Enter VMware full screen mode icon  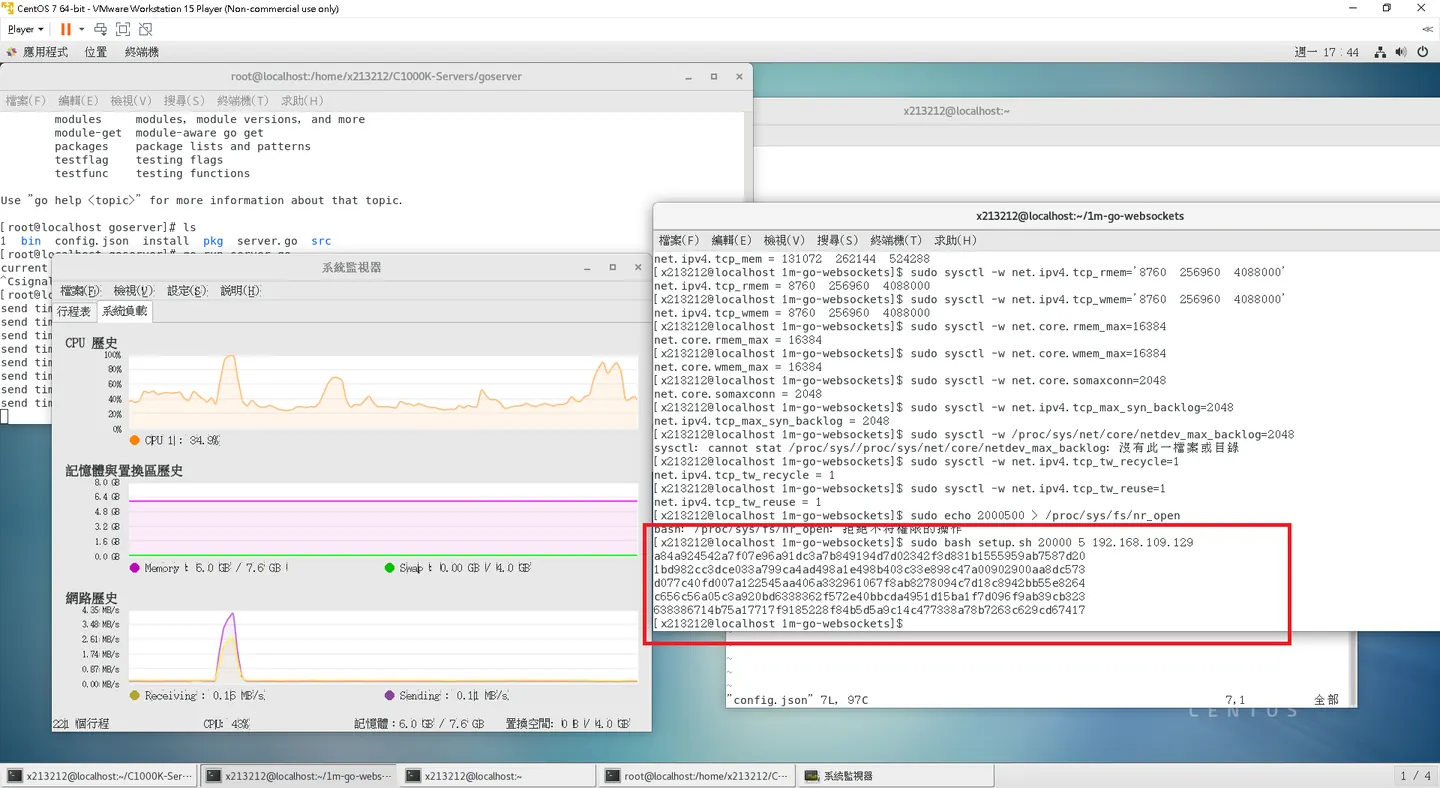tap(123, 29)
